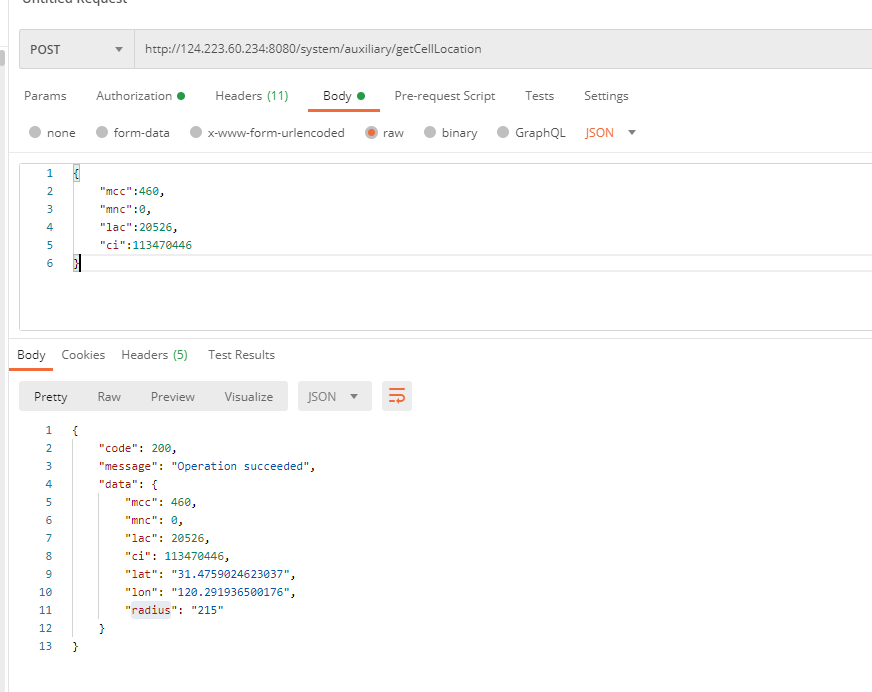Click the wrap lines icon in response toolbar

(397, 396)
